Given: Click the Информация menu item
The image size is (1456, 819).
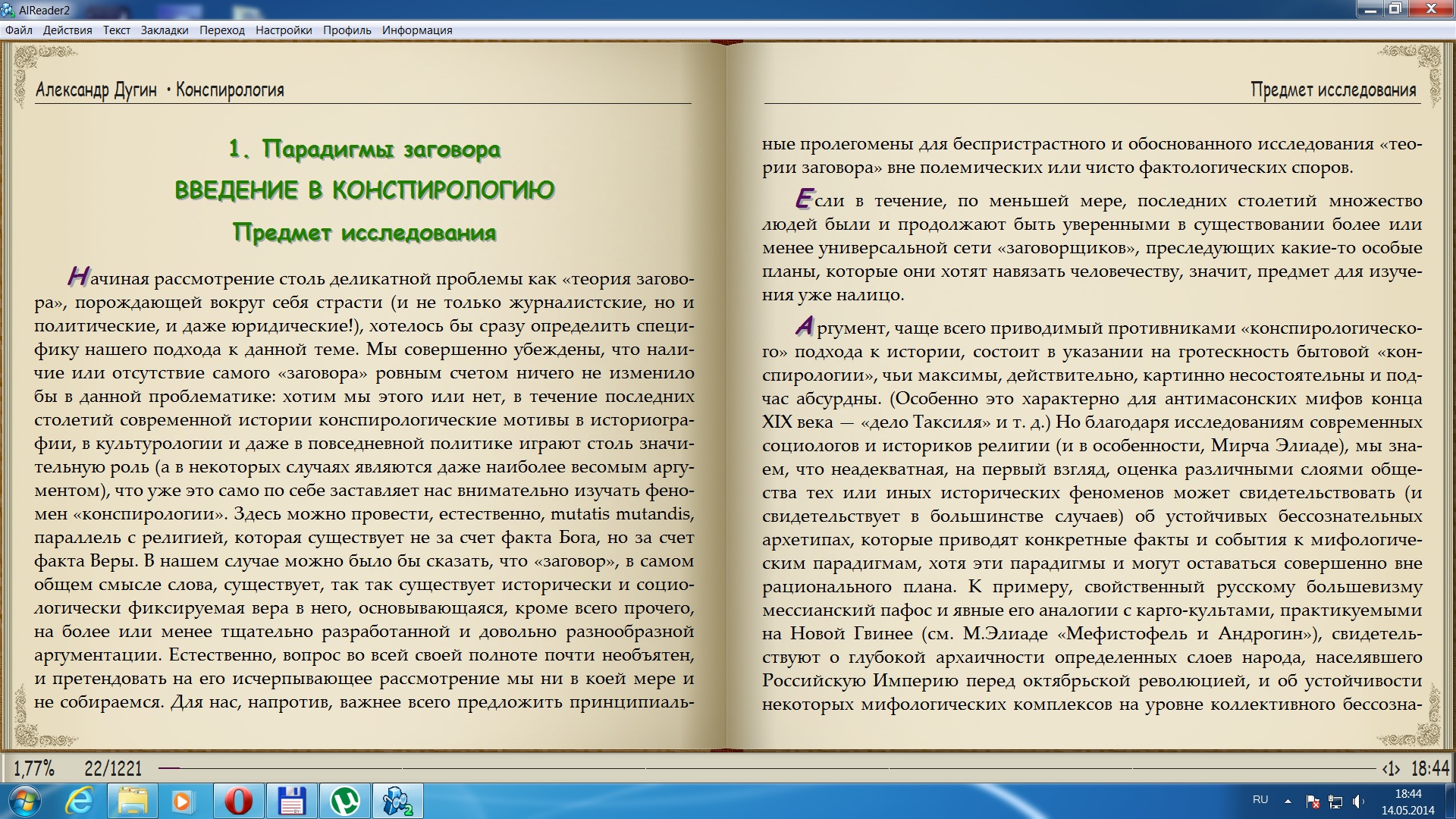Looking at the screenshot, I should (x=417, y=30).
